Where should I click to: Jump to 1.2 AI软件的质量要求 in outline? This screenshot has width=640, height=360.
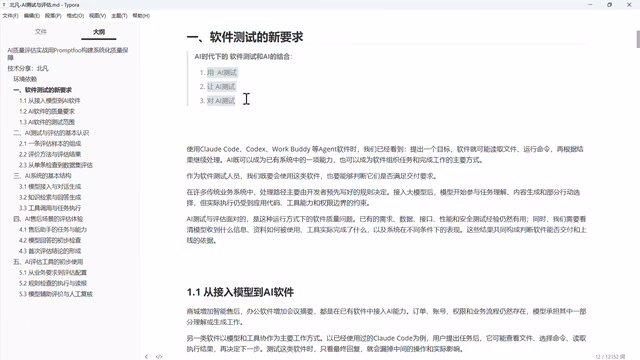click(47, 111)
